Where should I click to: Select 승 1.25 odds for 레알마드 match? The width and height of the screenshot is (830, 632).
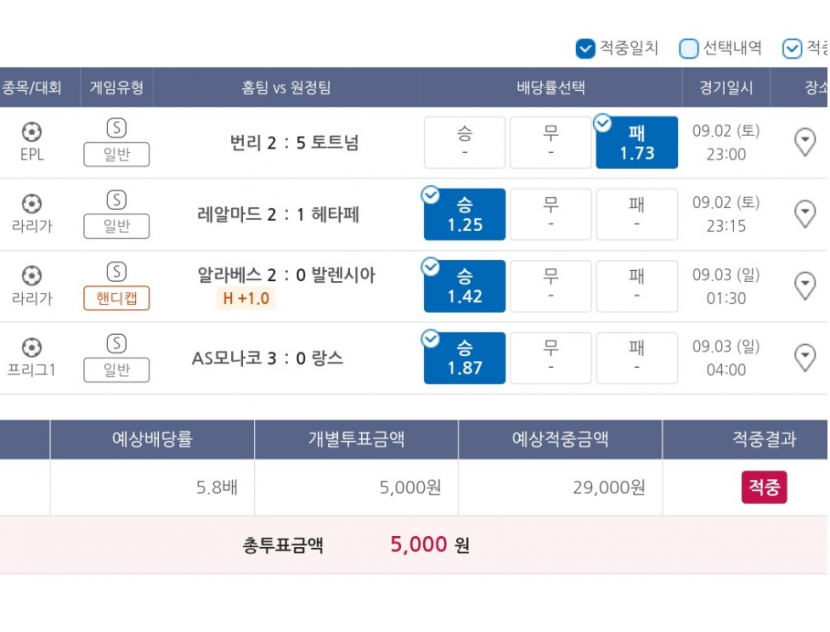(x=465, y=214)
